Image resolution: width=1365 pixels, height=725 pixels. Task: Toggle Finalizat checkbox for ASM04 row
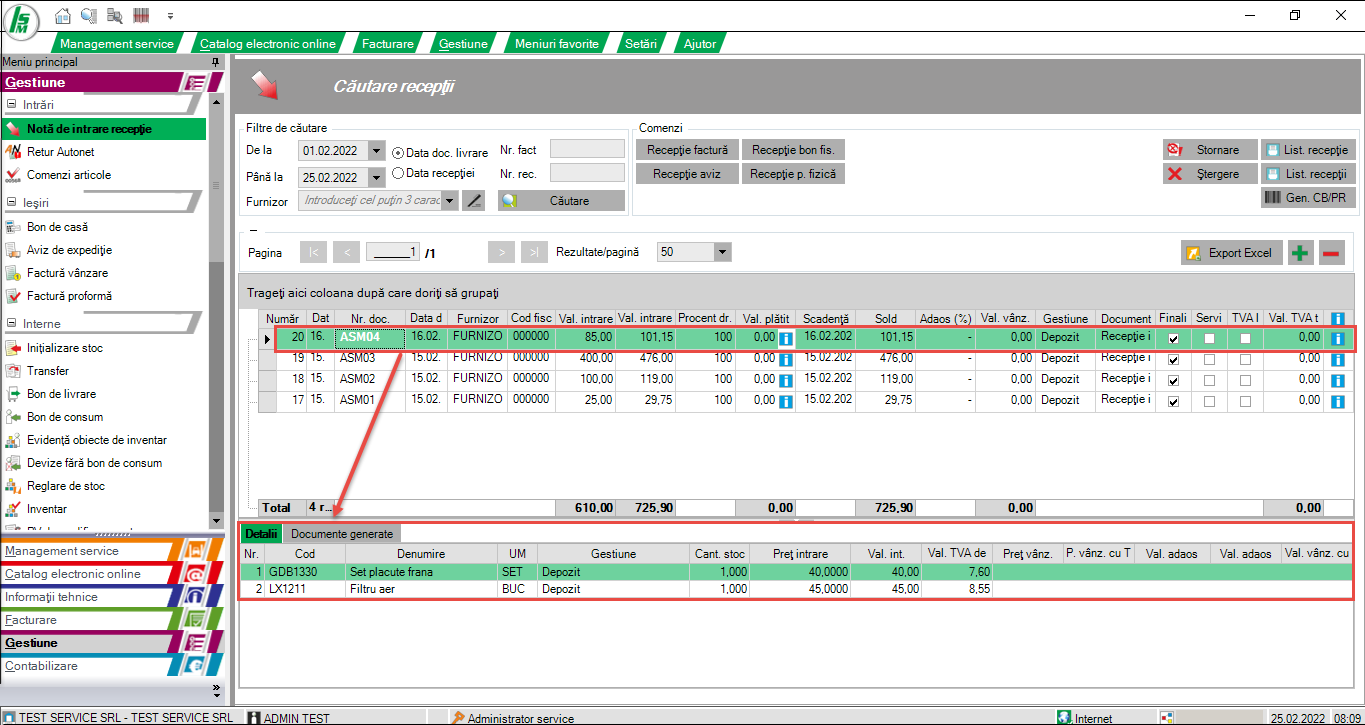click(1174, 339)
